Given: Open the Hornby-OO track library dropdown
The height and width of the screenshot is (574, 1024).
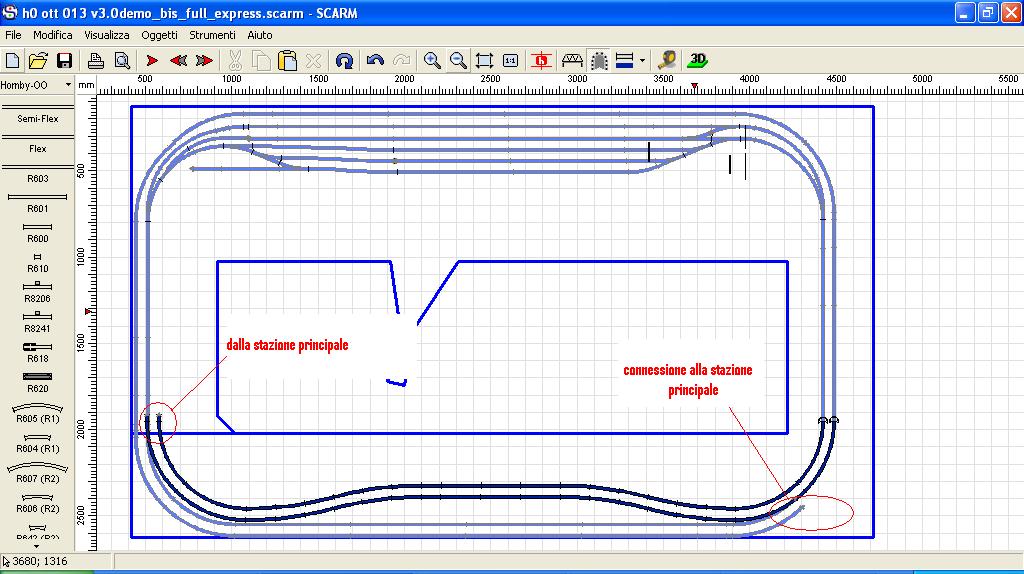Looking at the screenshot, I should [68, 85].
